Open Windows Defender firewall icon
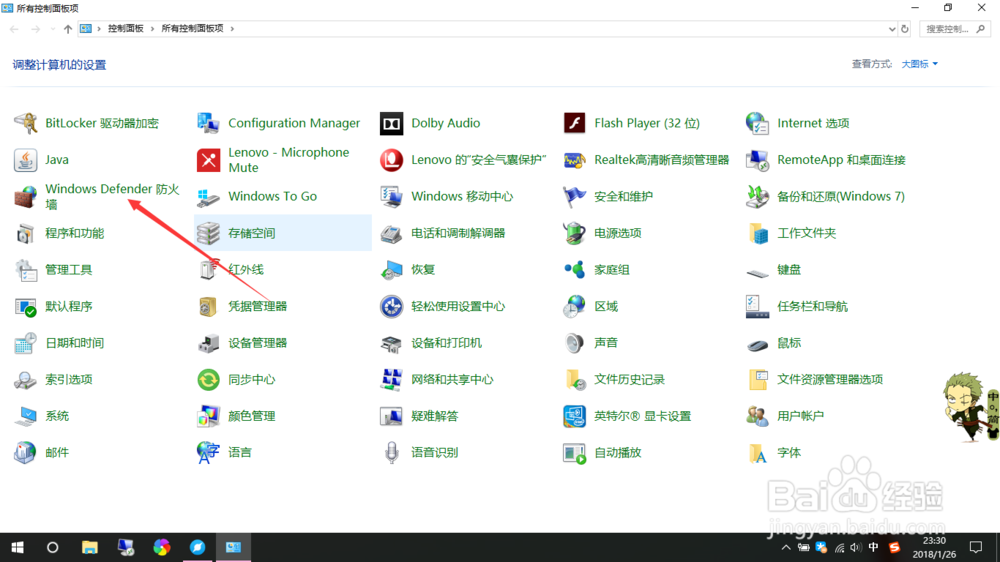The image size is (1000, 562). (26, 196)
